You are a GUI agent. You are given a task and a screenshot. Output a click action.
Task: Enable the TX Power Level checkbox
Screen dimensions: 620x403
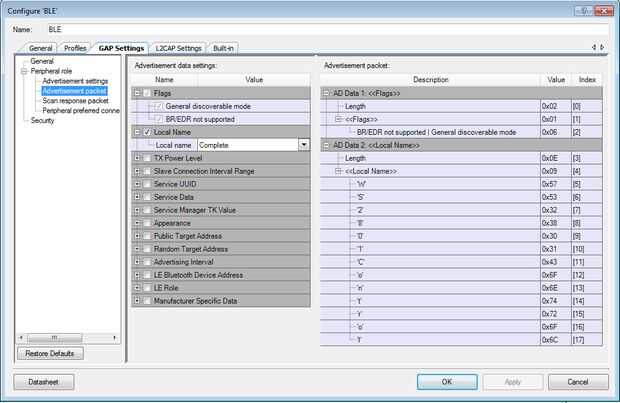(147, 158)
